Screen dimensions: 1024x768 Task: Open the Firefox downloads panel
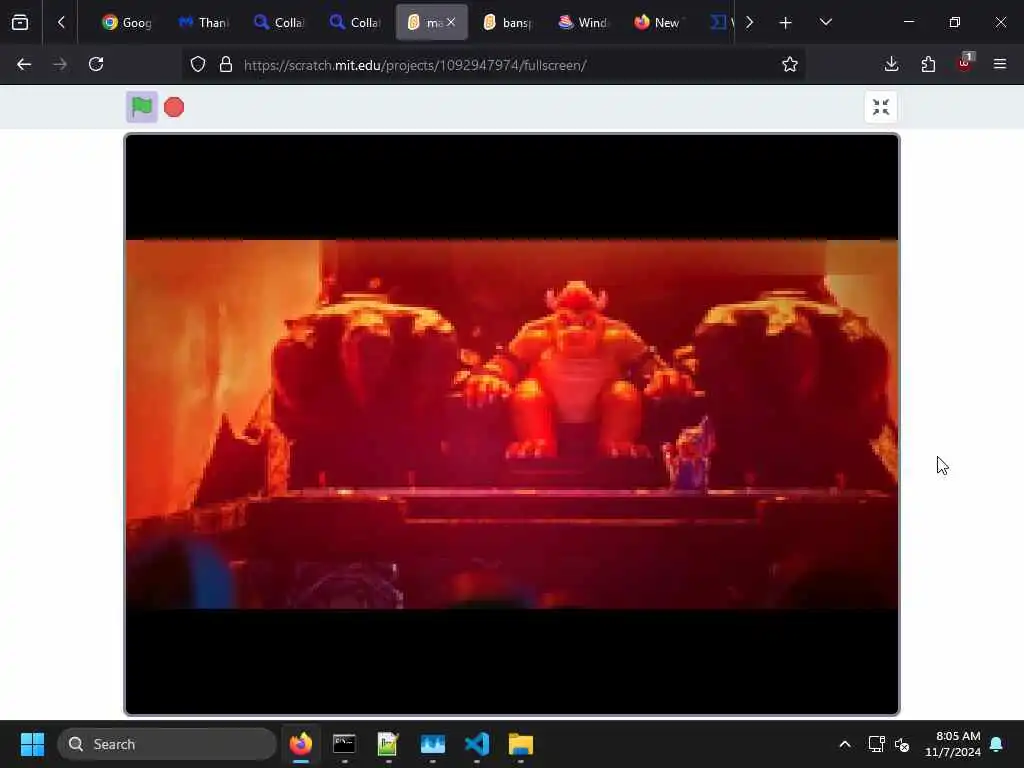coord(891,64)
